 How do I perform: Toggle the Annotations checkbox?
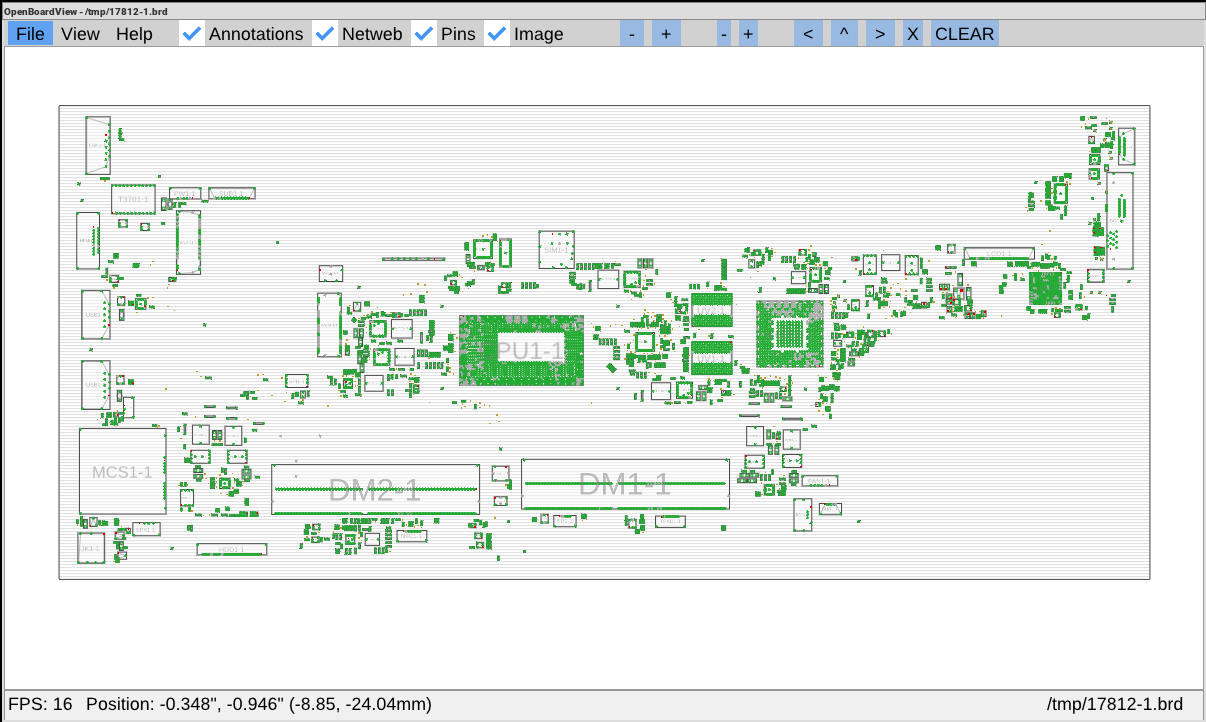point(193,34)
